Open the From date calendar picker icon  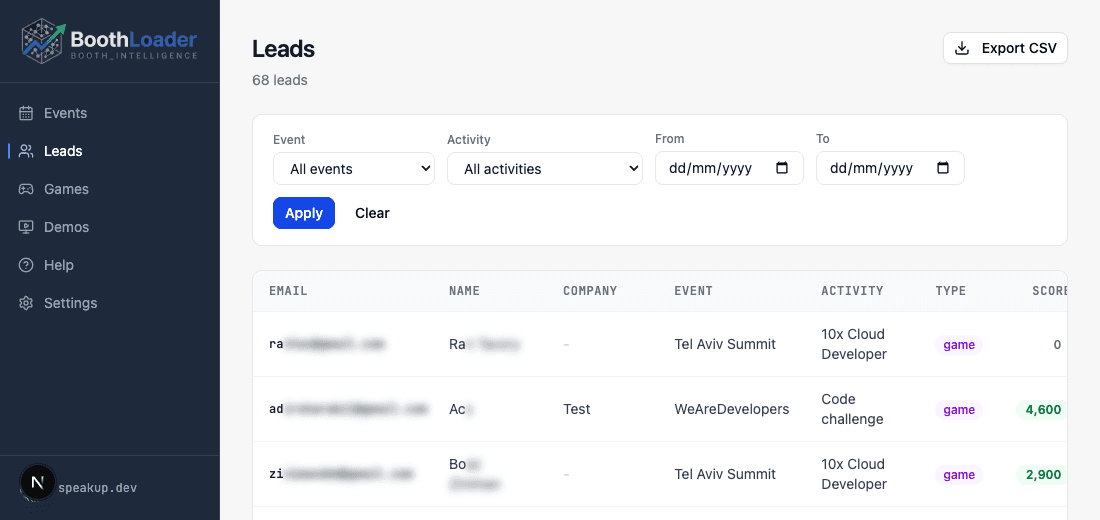point(782,168)
